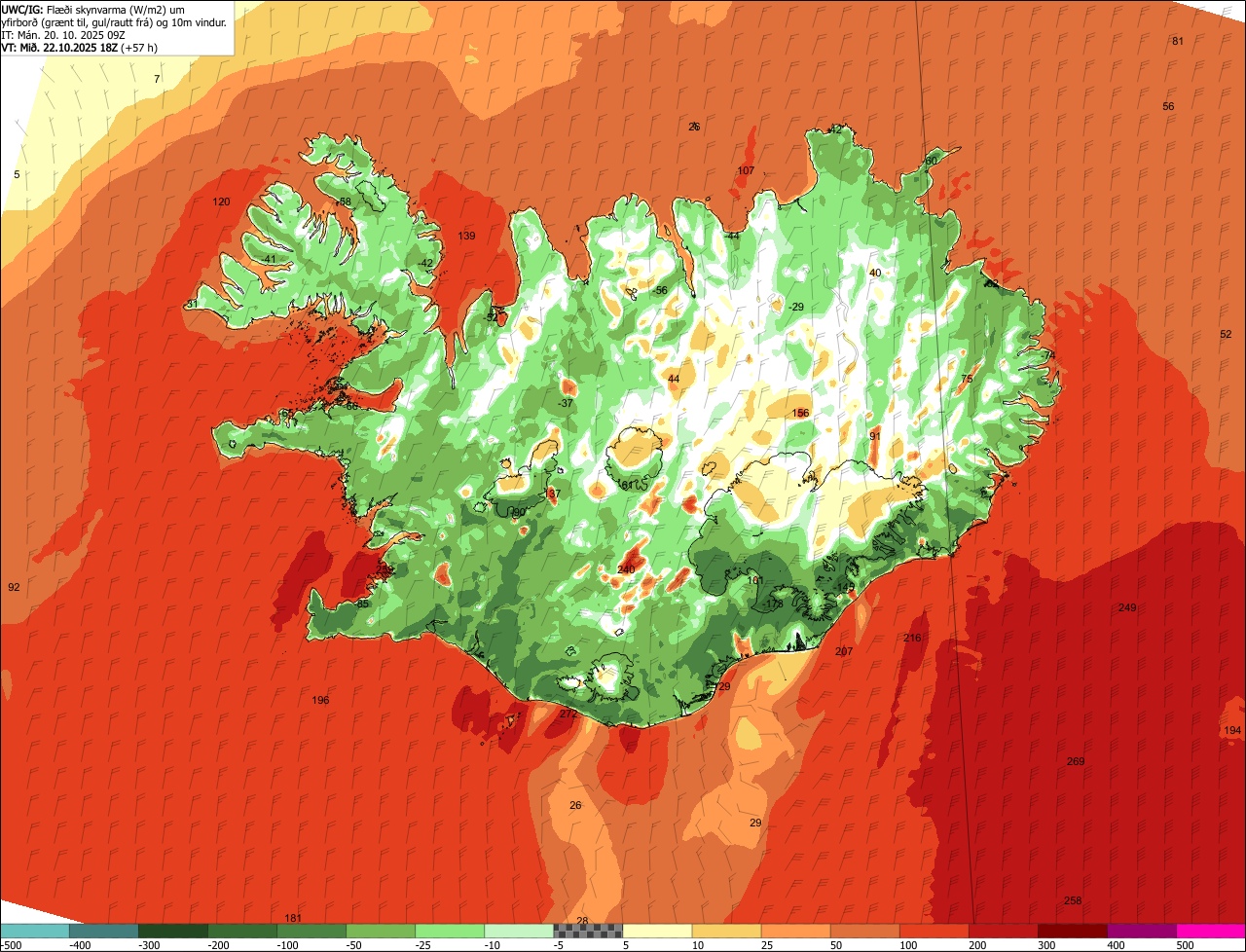1246x952 pixels.
Task: Click the ocean value 249
Action: coord(1127,607)
